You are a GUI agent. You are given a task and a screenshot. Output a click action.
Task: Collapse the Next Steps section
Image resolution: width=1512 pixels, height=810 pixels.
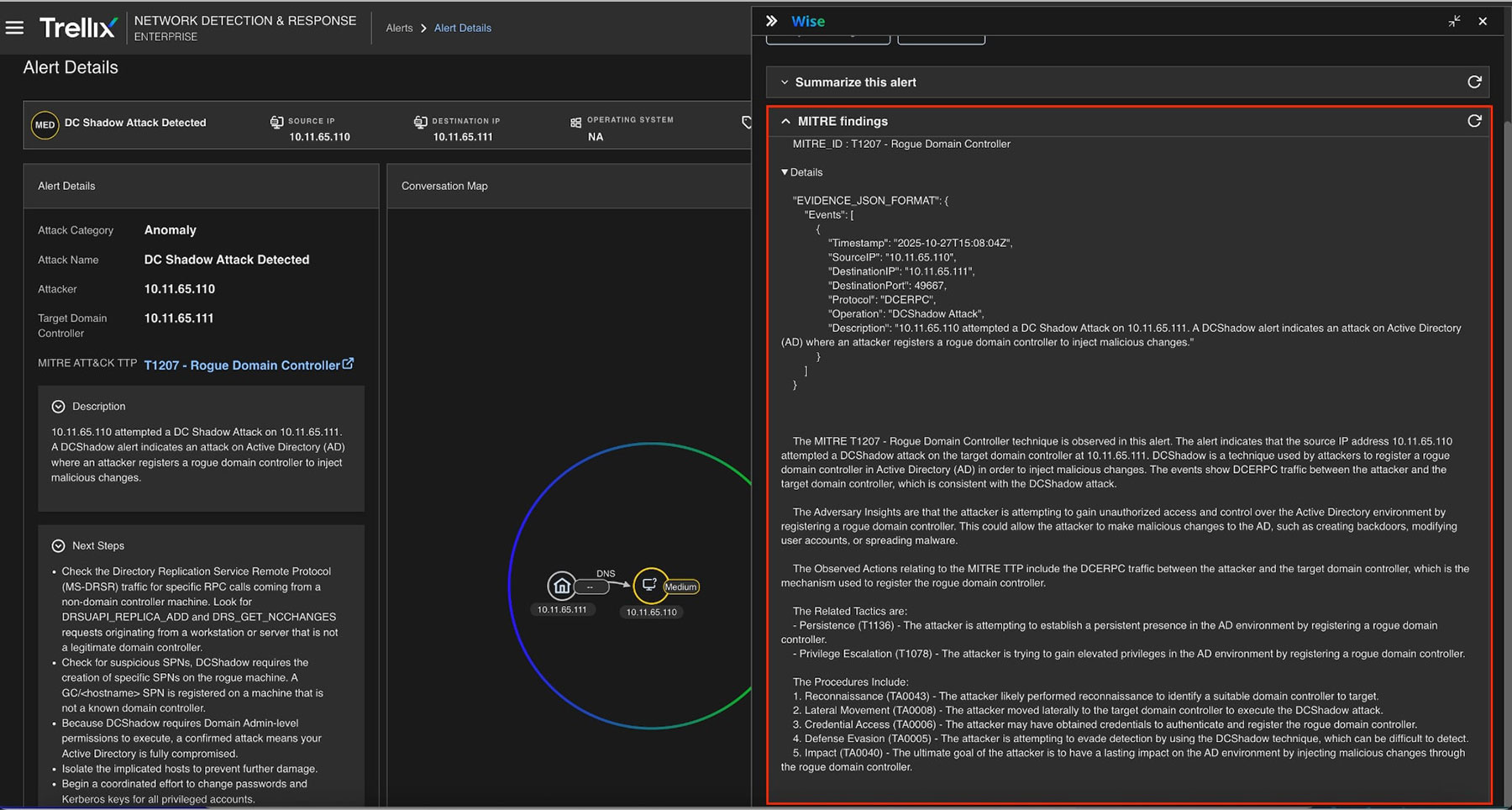[58, 546]
